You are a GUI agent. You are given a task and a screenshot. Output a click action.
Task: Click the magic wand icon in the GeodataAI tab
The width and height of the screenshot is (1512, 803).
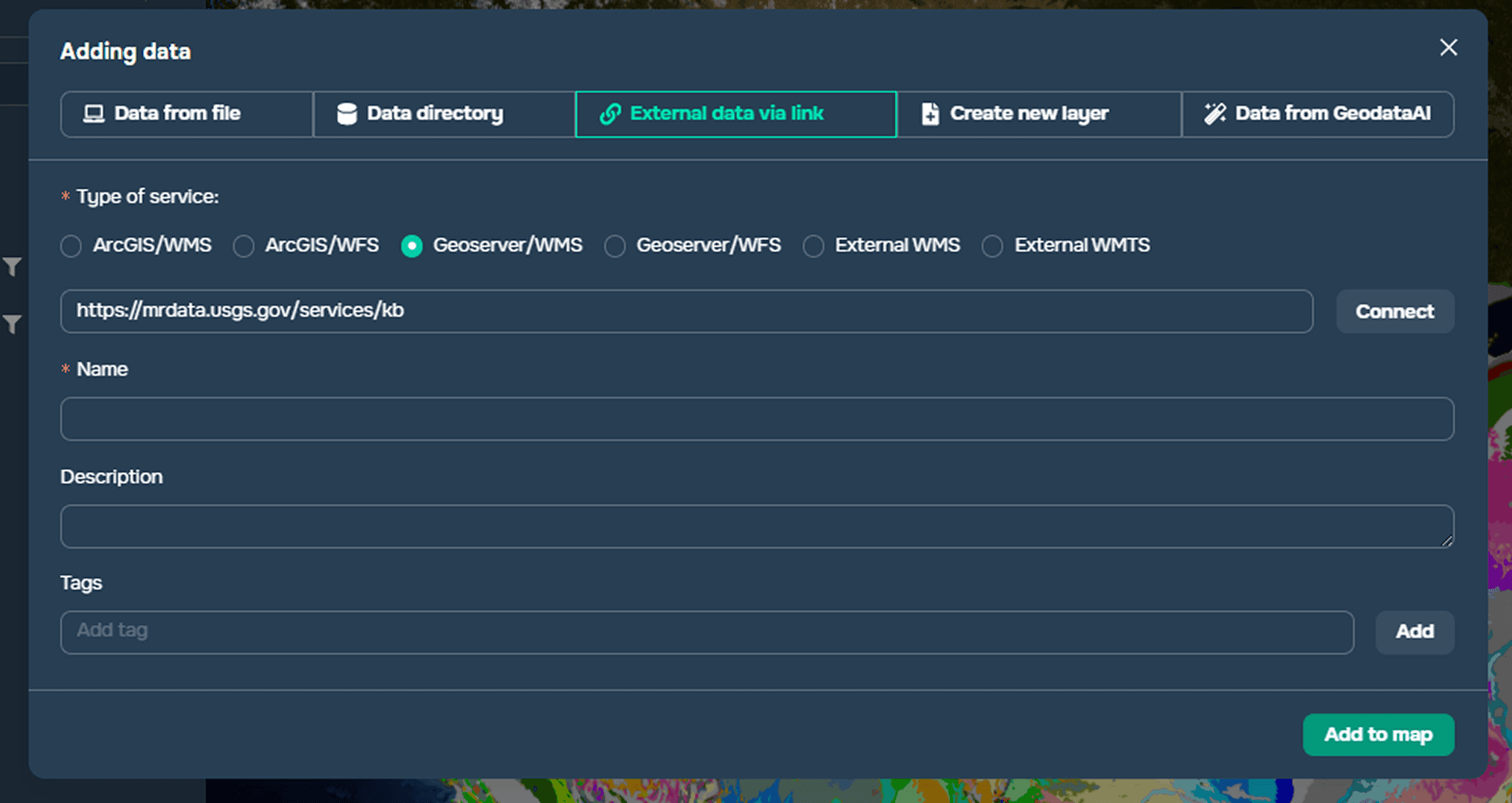click(x=1214, y=114)
